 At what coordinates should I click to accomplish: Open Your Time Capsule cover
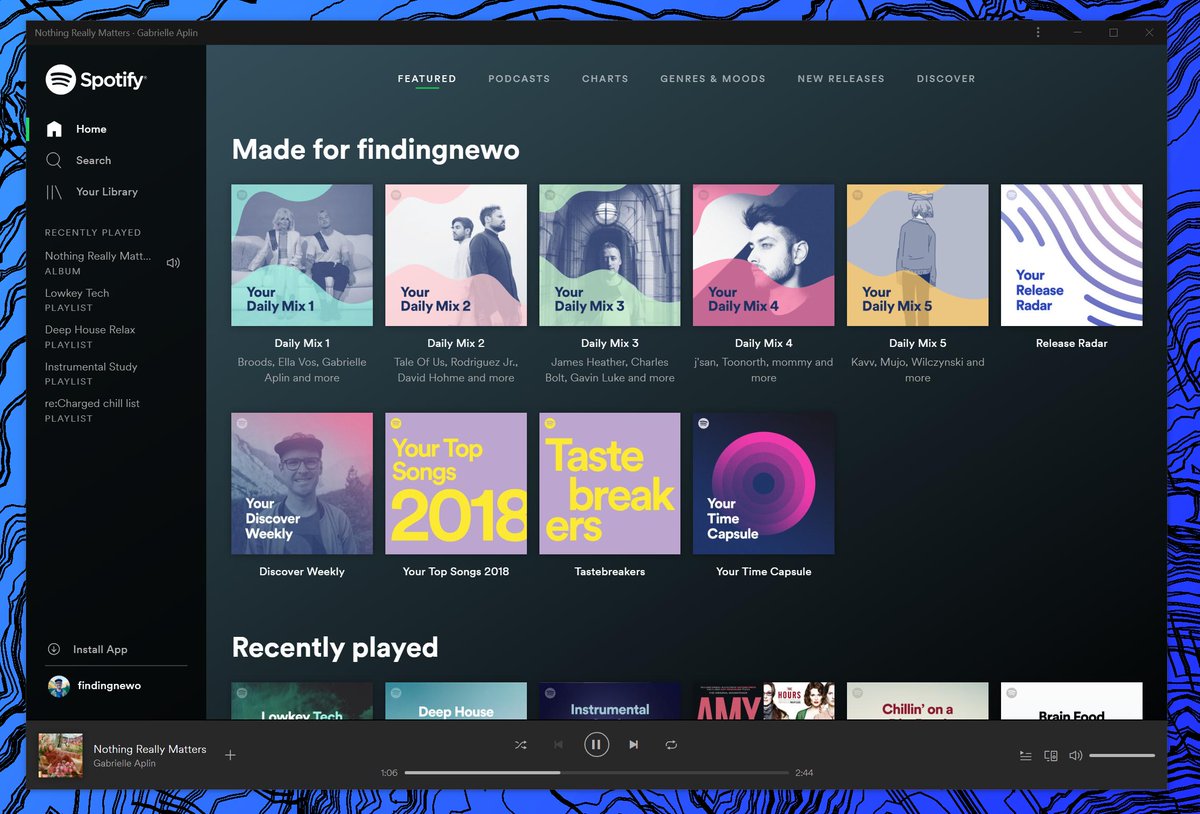(x=764, y=484)
